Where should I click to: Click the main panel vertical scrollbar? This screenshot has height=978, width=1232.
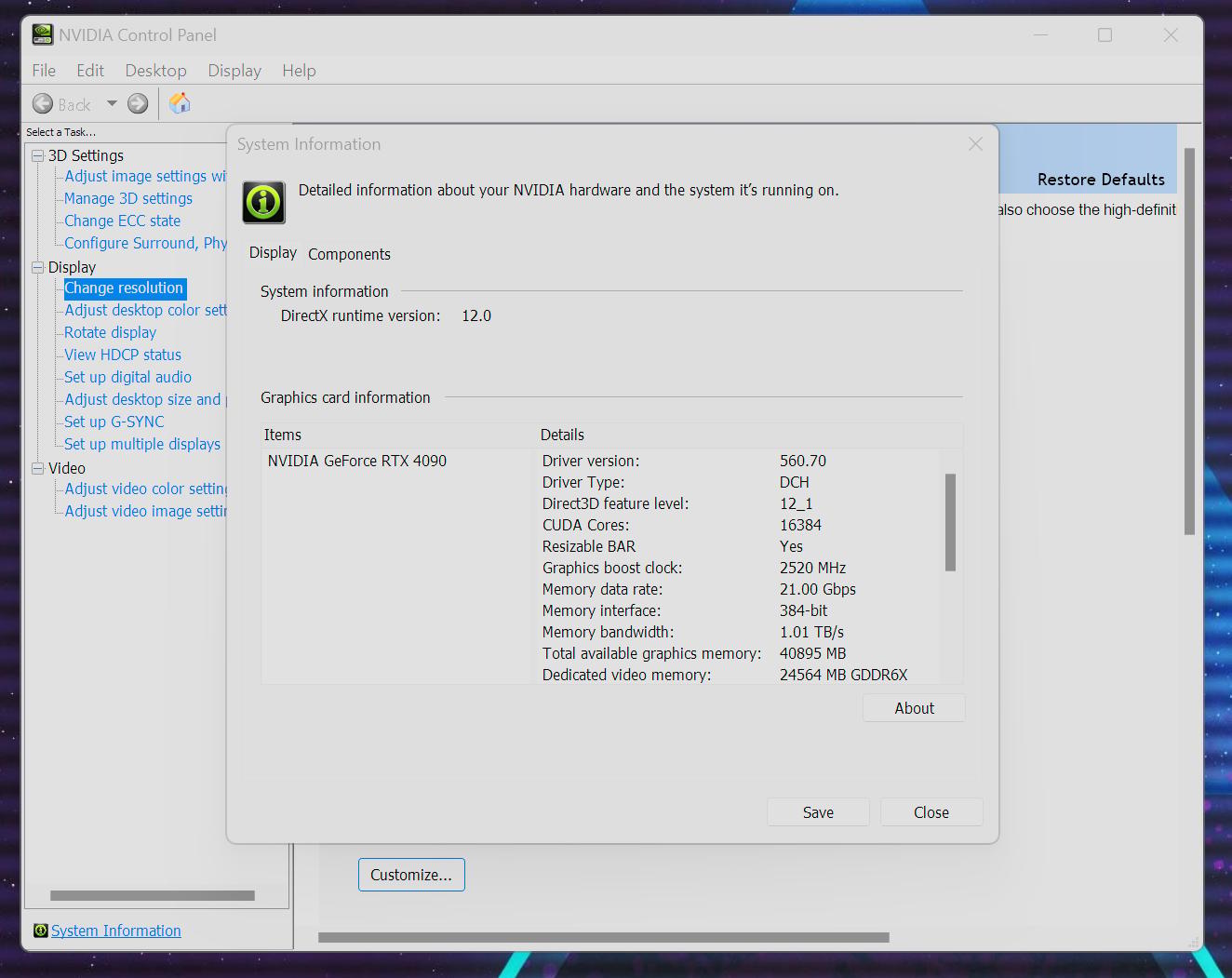[x=1189, y=341]
